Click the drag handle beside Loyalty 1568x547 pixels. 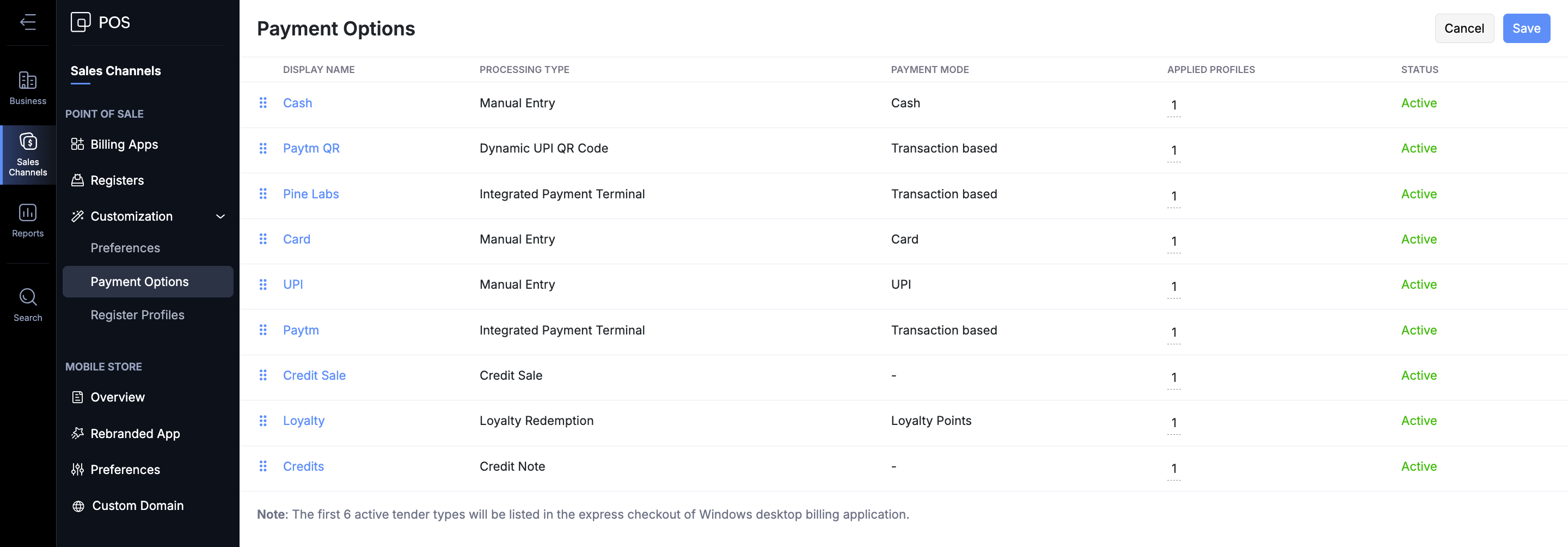pyautogui.click(x=263, y=421)
